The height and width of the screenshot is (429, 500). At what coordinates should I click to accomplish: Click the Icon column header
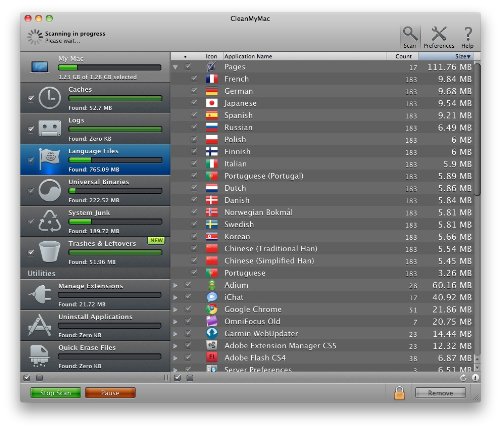[x=211, y=56]
